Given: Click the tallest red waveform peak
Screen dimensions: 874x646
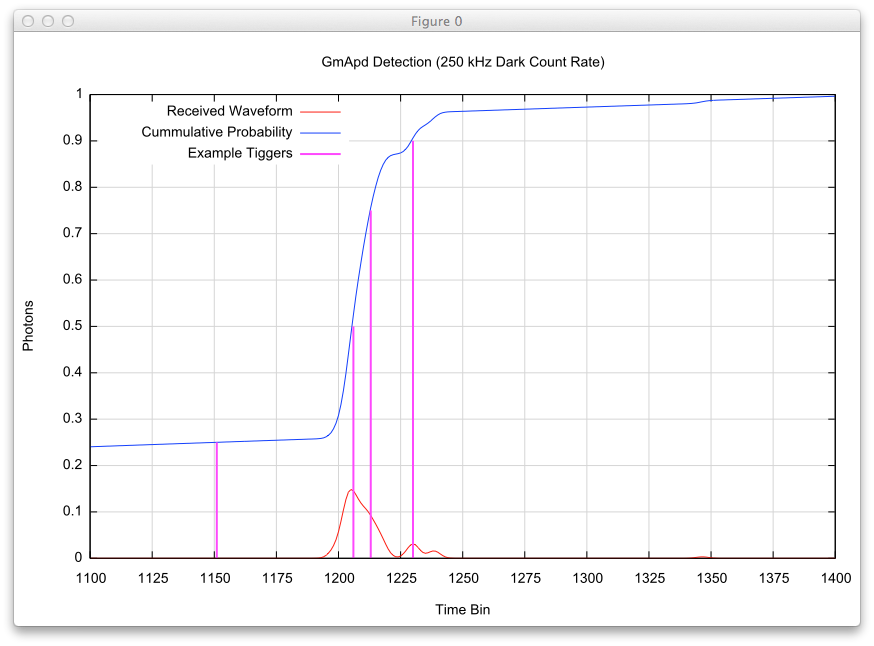Looking at the screenshot, I should pos(350,490).
